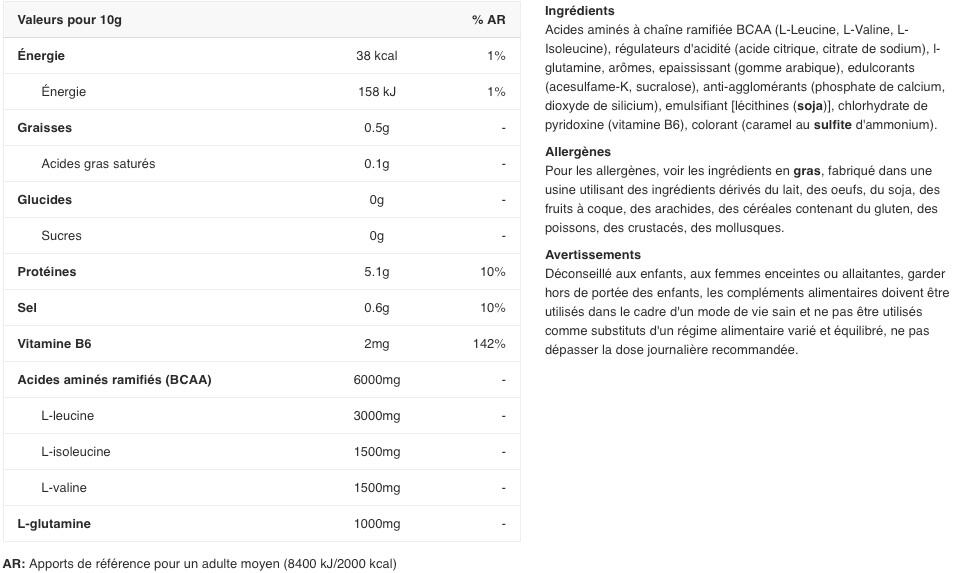Click the "Sucres" row label
Screen dimensions: 955x573
pos(62,236)
